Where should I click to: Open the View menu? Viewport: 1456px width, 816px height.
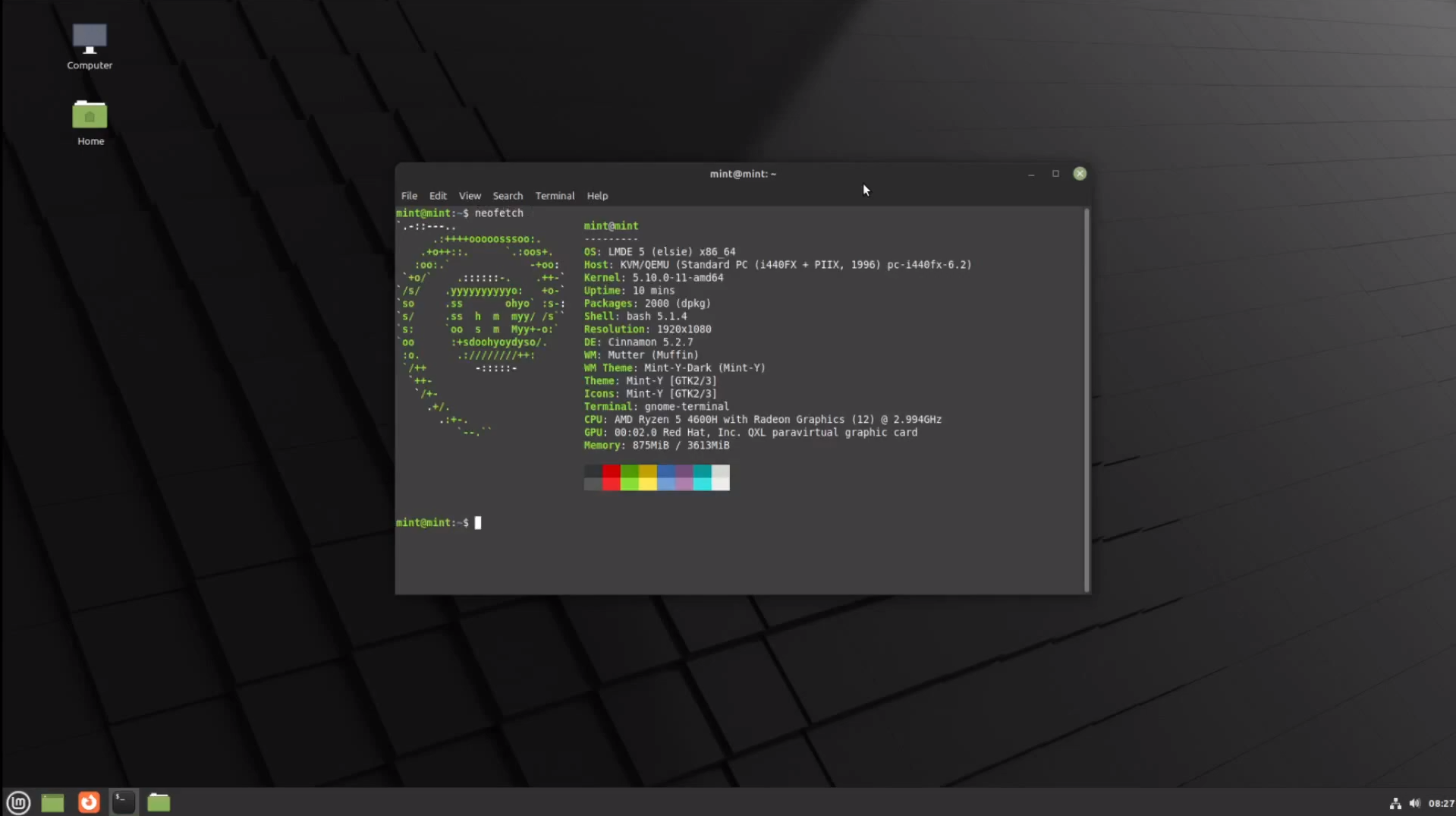click(470, 195)
